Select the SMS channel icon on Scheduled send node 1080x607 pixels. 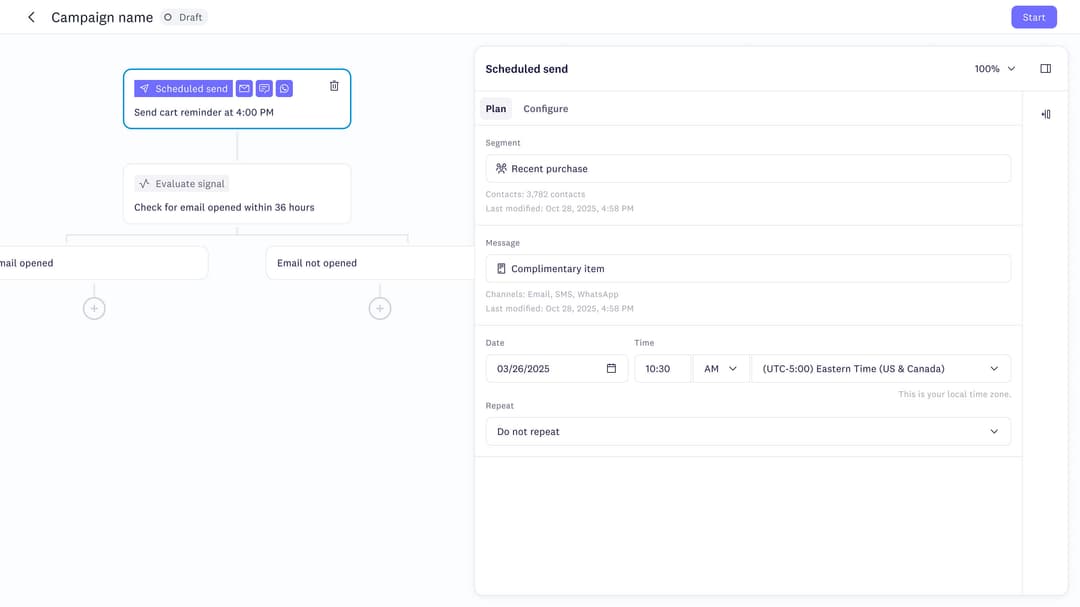(263, 88)
